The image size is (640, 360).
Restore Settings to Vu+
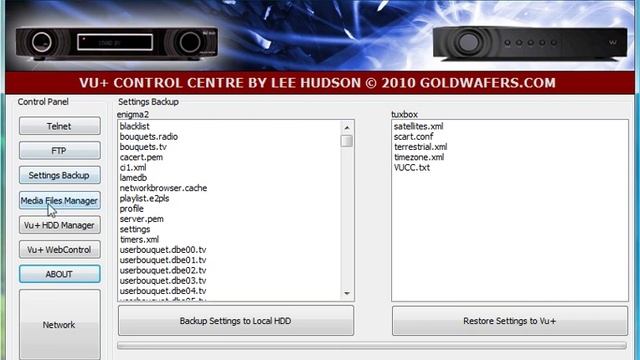pyautogui.click(x=510, y=321)
